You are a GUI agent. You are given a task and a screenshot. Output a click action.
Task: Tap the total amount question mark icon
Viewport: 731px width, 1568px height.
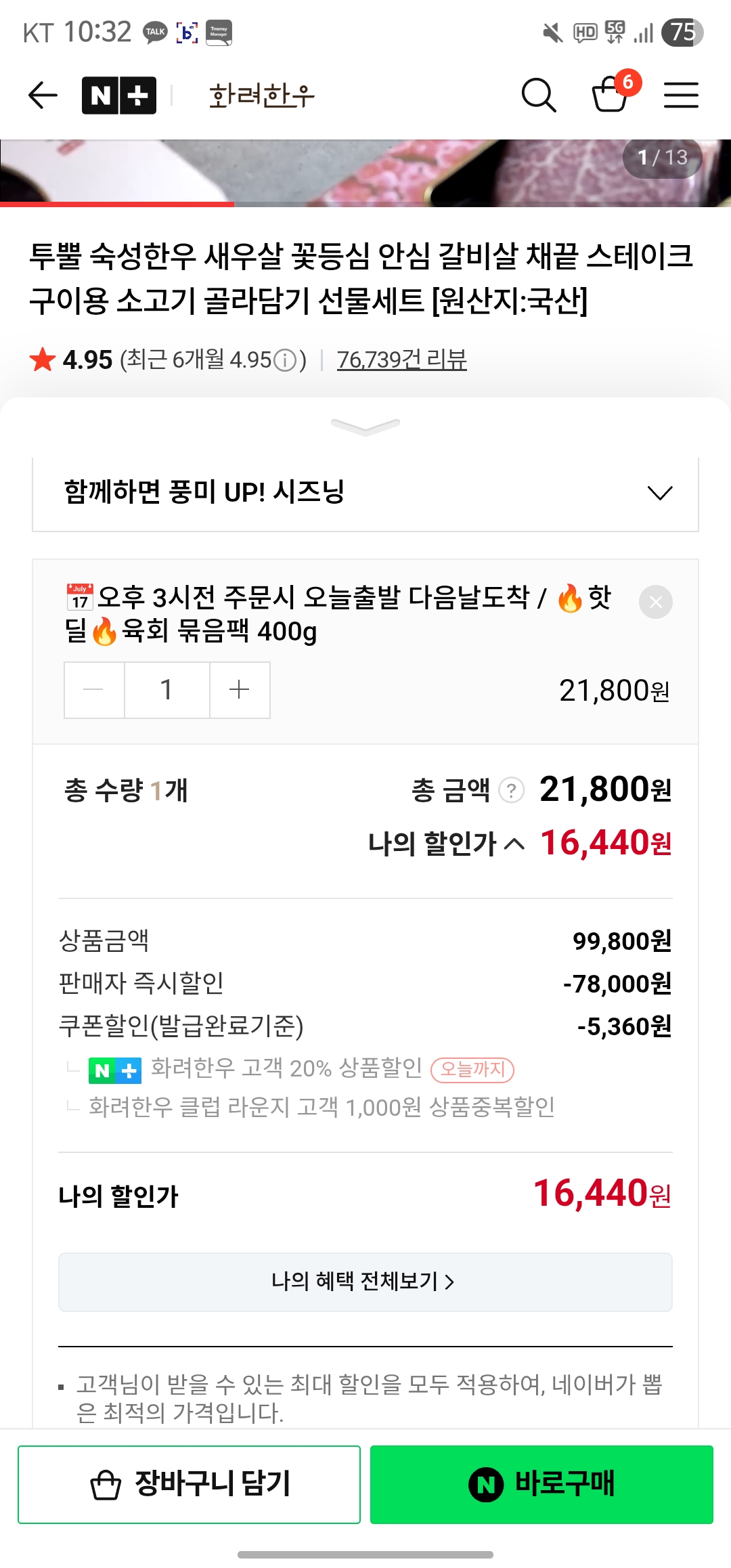[511, 790]
